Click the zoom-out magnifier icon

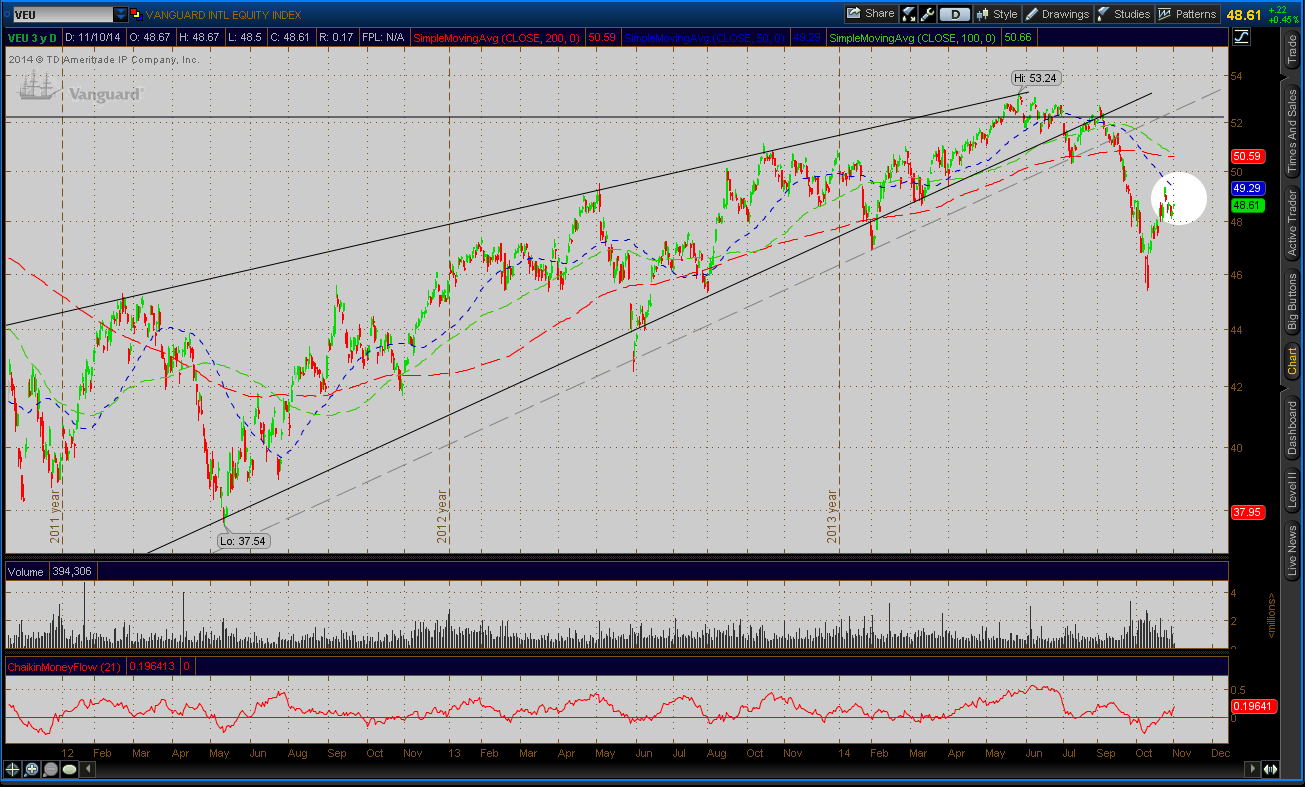[x=51, y=769]
